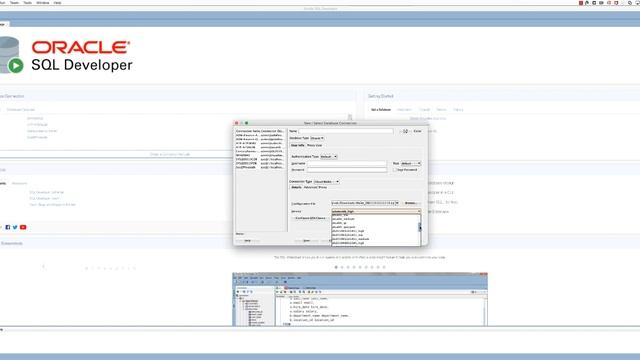Click the green play icon in SQL Developer logo
640x360 pixels.
pyautogui.click(x=16, y=65)
